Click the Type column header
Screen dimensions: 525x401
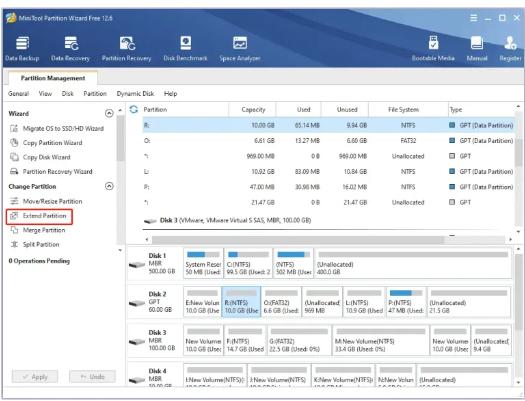pos(481,109)
